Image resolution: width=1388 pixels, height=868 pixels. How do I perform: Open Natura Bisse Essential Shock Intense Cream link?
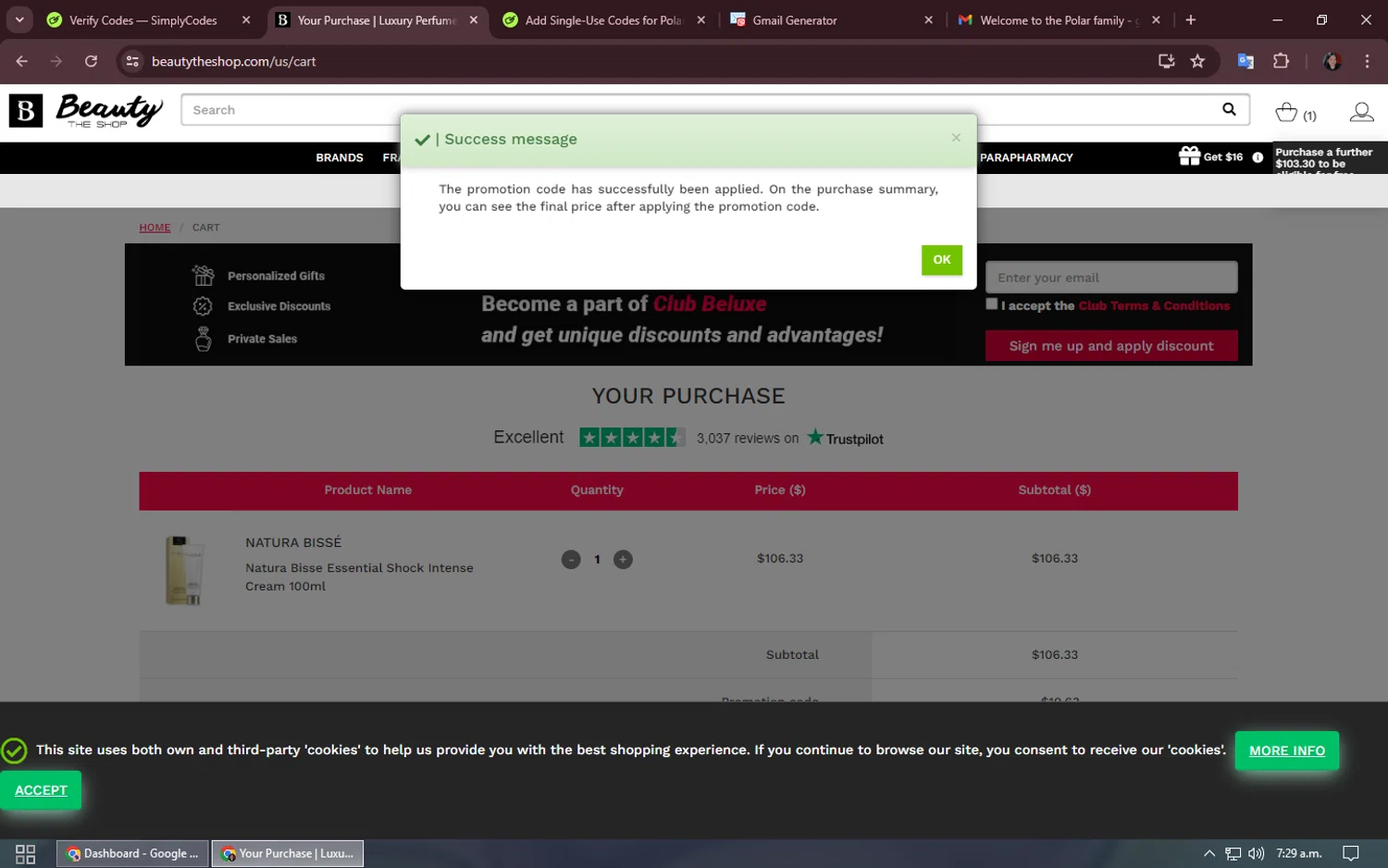point(359,577)
